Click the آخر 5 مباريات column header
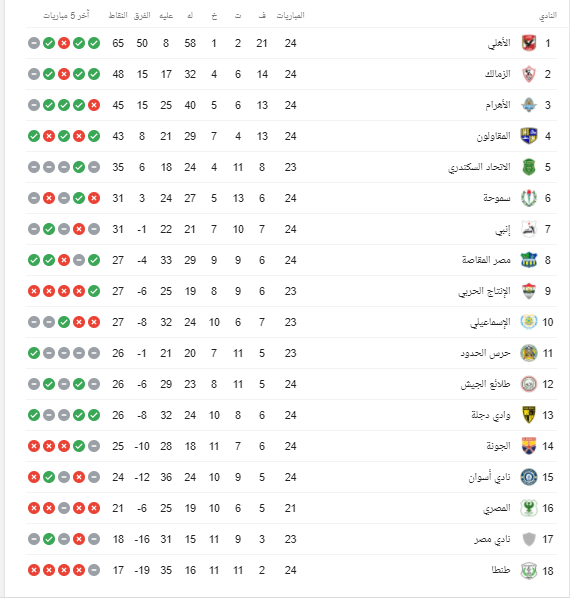The height and width of the screenshot is (602, 570). tap(66, 15)
